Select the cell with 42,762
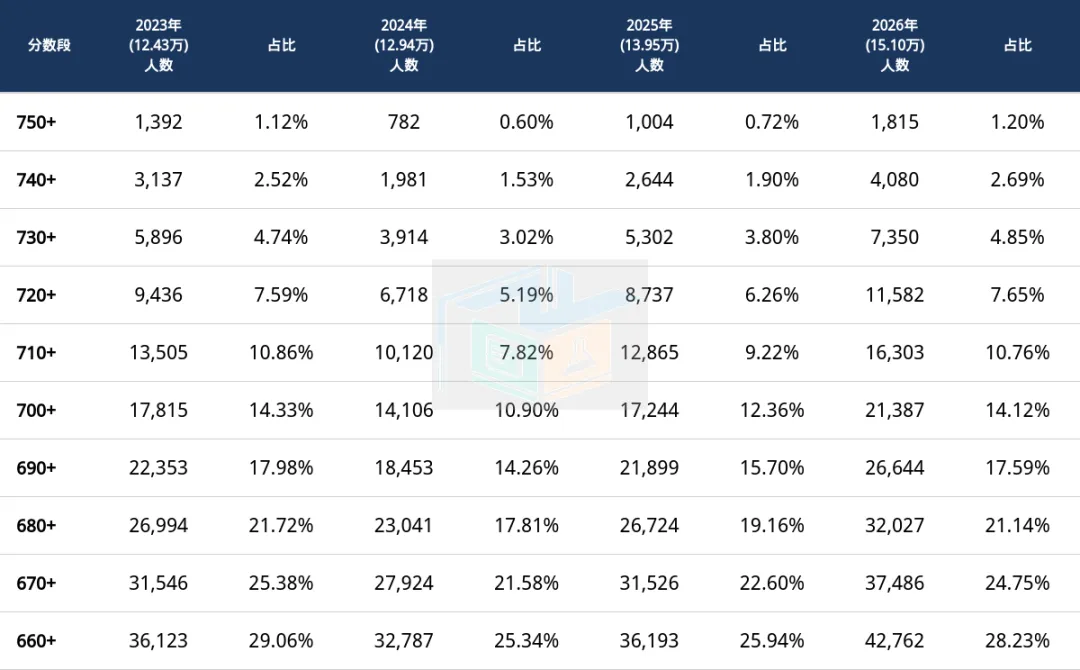The width and height of the screenshot is (1080, 670). pos(895,641)
